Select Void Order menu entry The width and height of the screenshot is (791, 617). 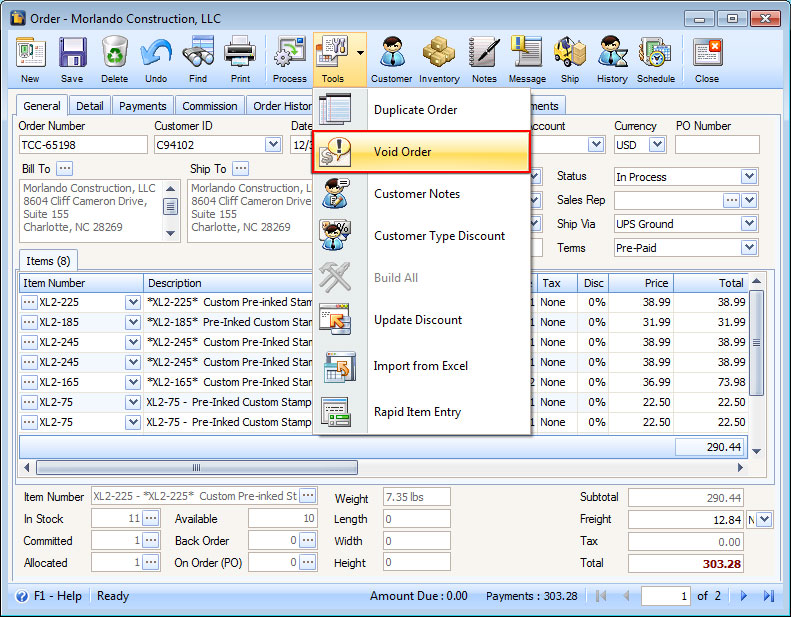point(422,152)
